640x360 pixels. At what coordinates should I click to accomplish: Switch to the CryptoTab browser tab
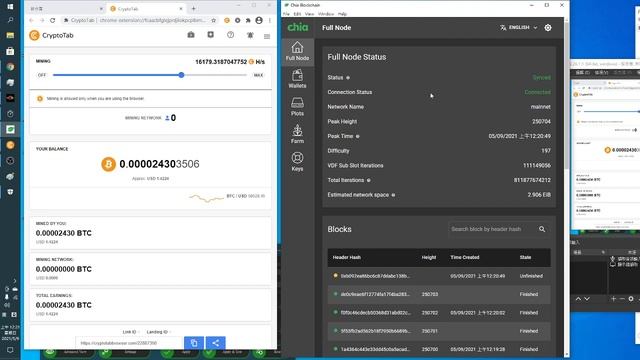(x=146, y=9)
